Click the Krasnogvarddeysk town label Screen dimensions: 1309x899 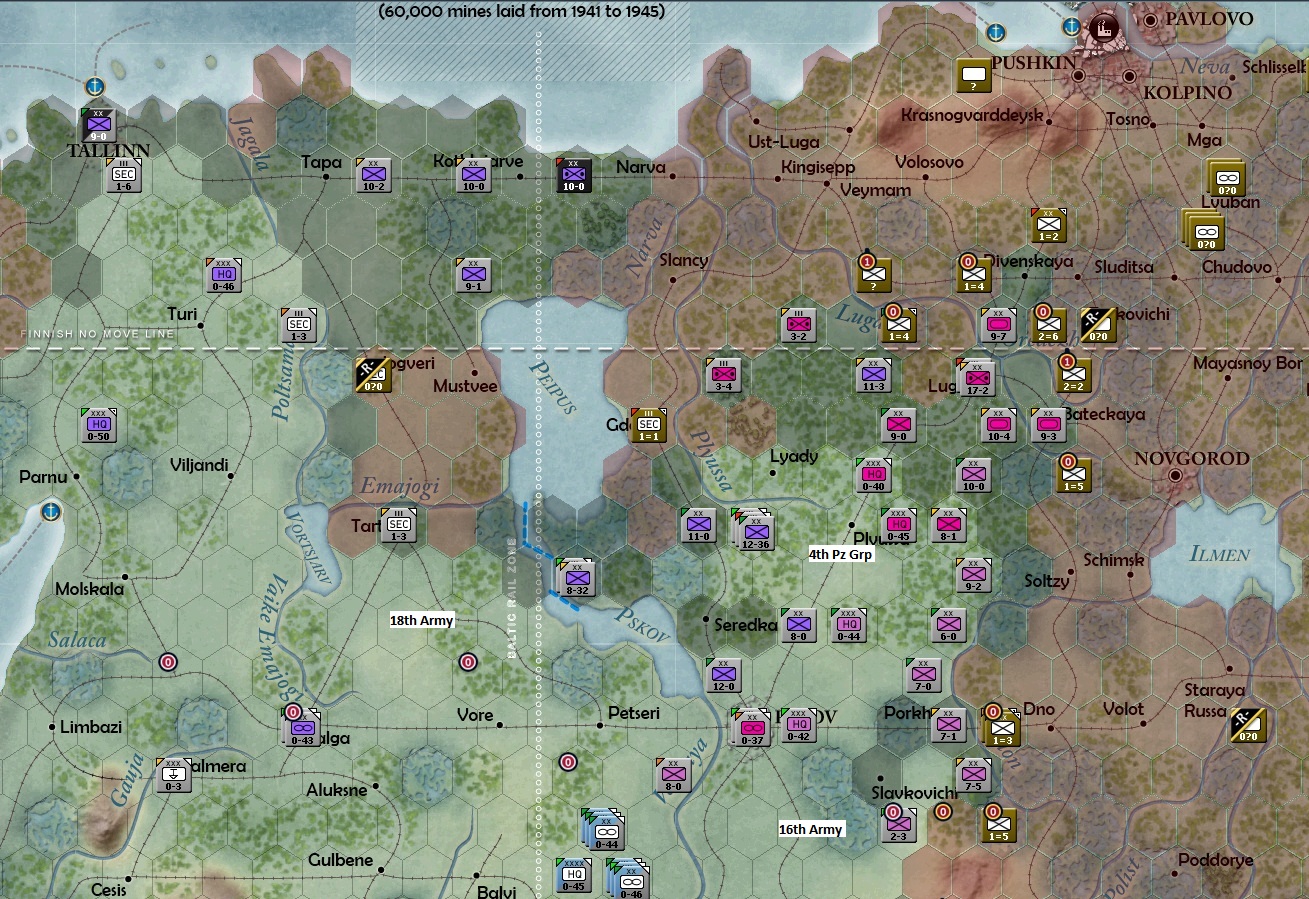(x=972, y=115)
